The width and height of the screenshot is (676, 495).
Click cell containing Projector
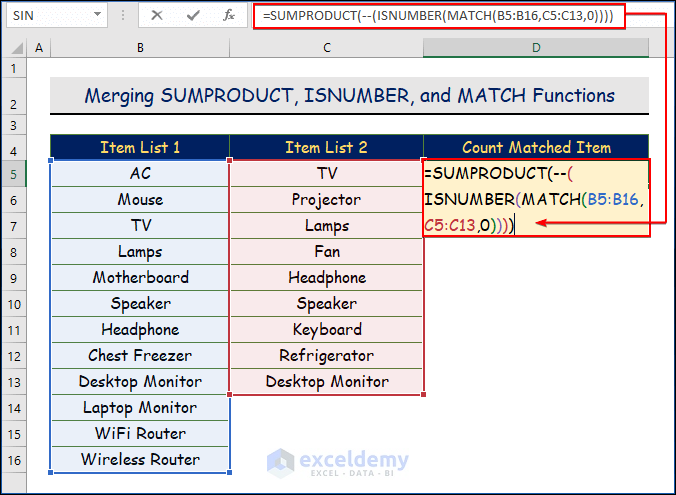coord(326,200)
